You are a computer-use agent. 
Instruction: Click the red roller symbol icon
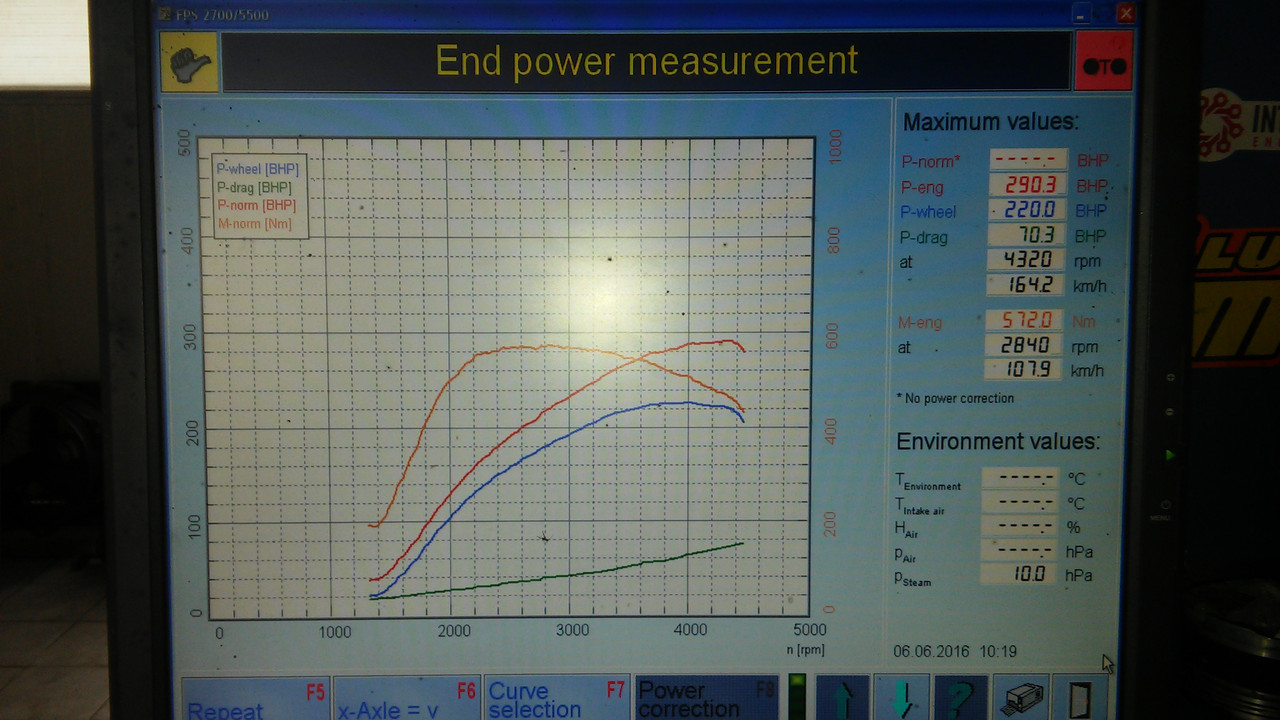[x=1103, y=62]
